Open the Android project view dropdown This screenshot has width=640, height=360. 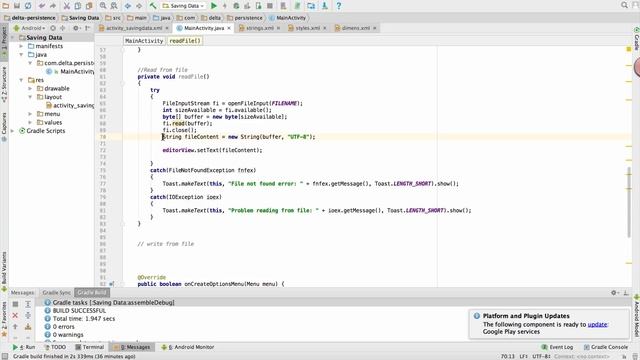[29, 28]
